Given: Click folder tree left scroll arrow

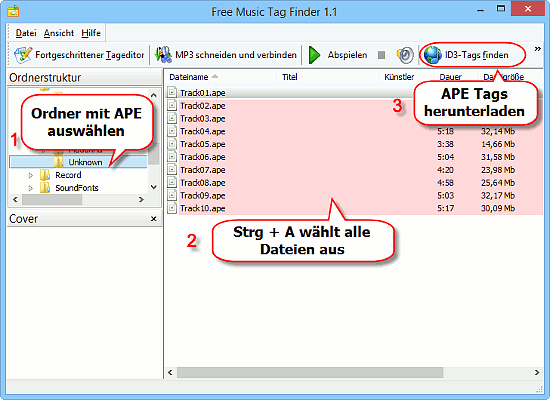Looking at the screenshot, I should (x=15, y=200).
